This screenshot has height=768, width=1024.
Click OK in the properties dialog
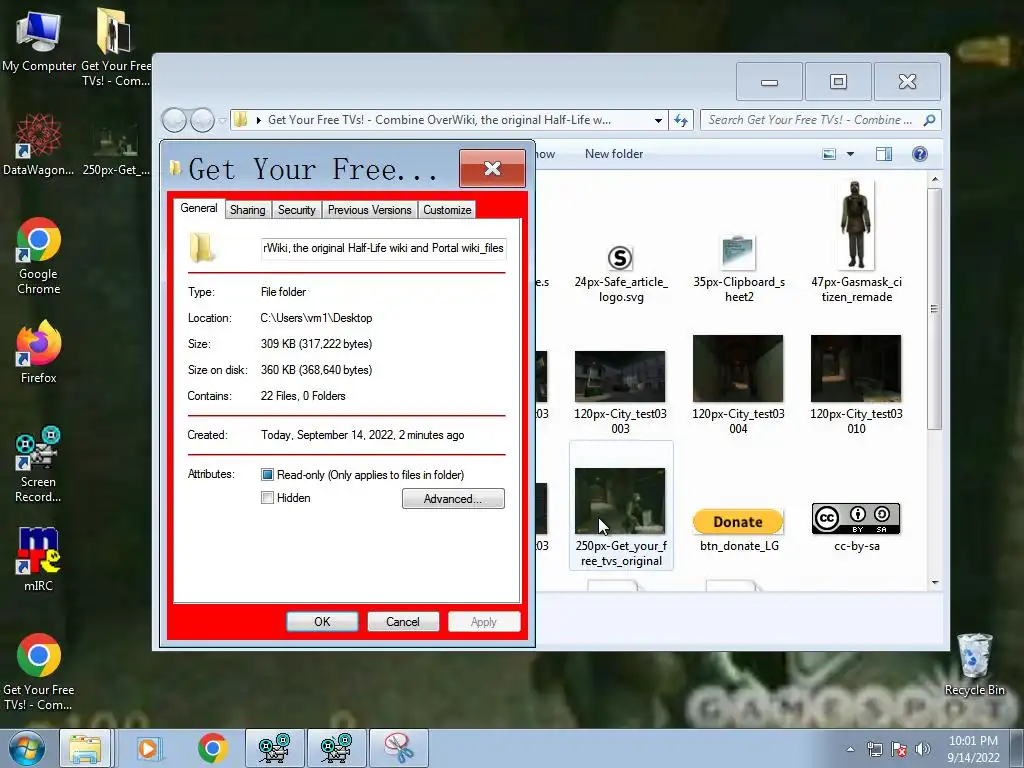pos(322,622)
